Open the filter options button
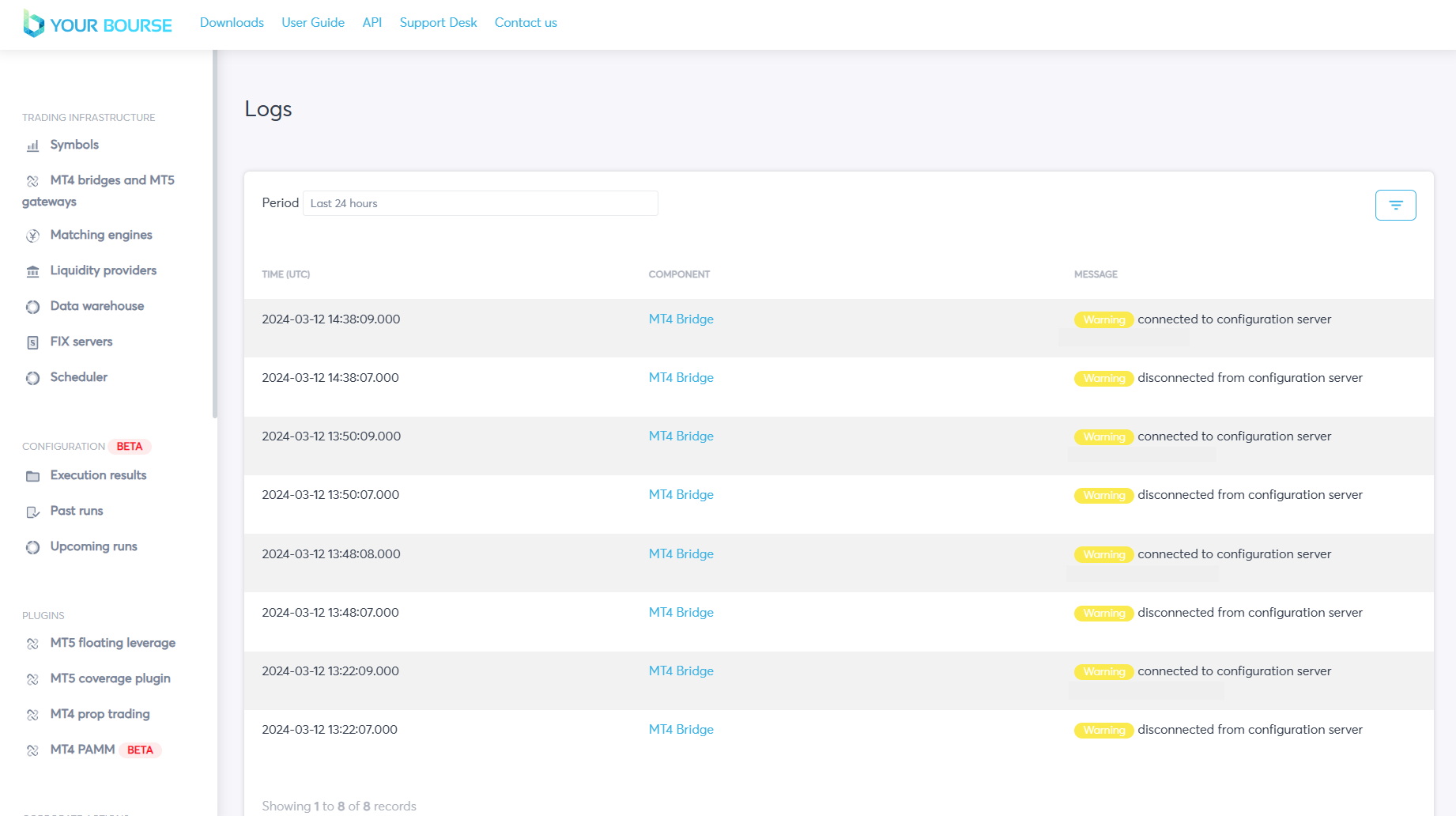1456x816 pixels. 1395,206
